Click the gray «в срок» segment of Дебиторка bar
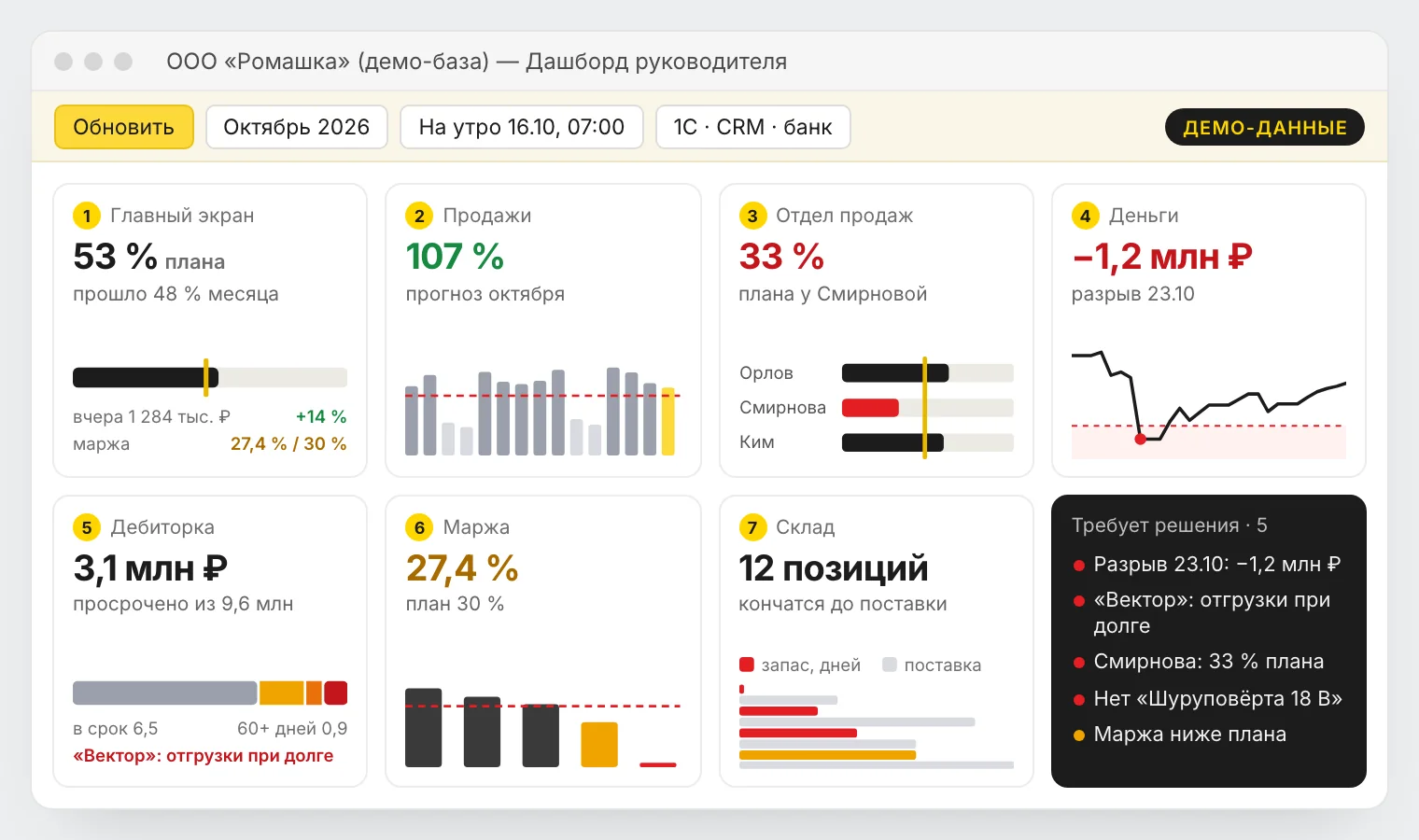The width and height of the screenshot is (1419, 840). click(x=165, y=693)
